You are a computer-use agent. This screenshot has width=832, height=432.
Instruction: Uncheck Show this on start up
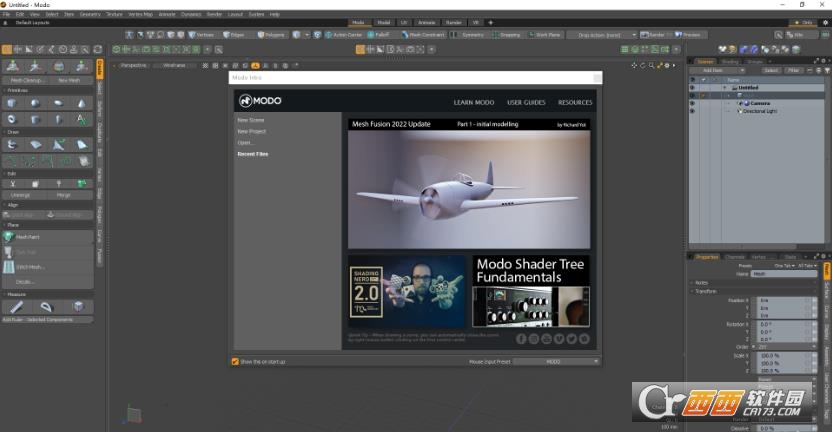pos(235,361)
